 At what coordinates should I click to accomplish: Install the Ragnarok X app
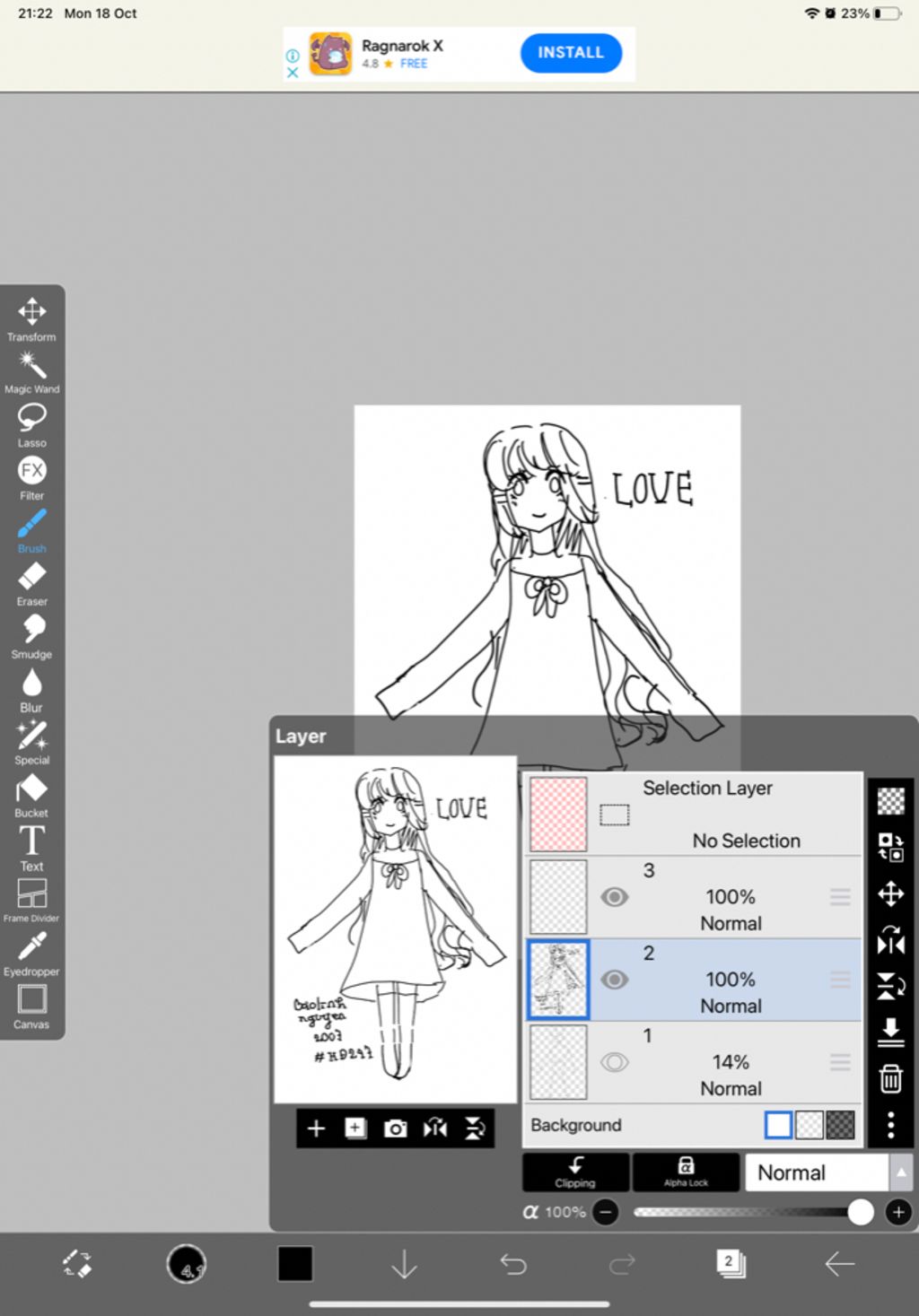[x=571, y=53]
